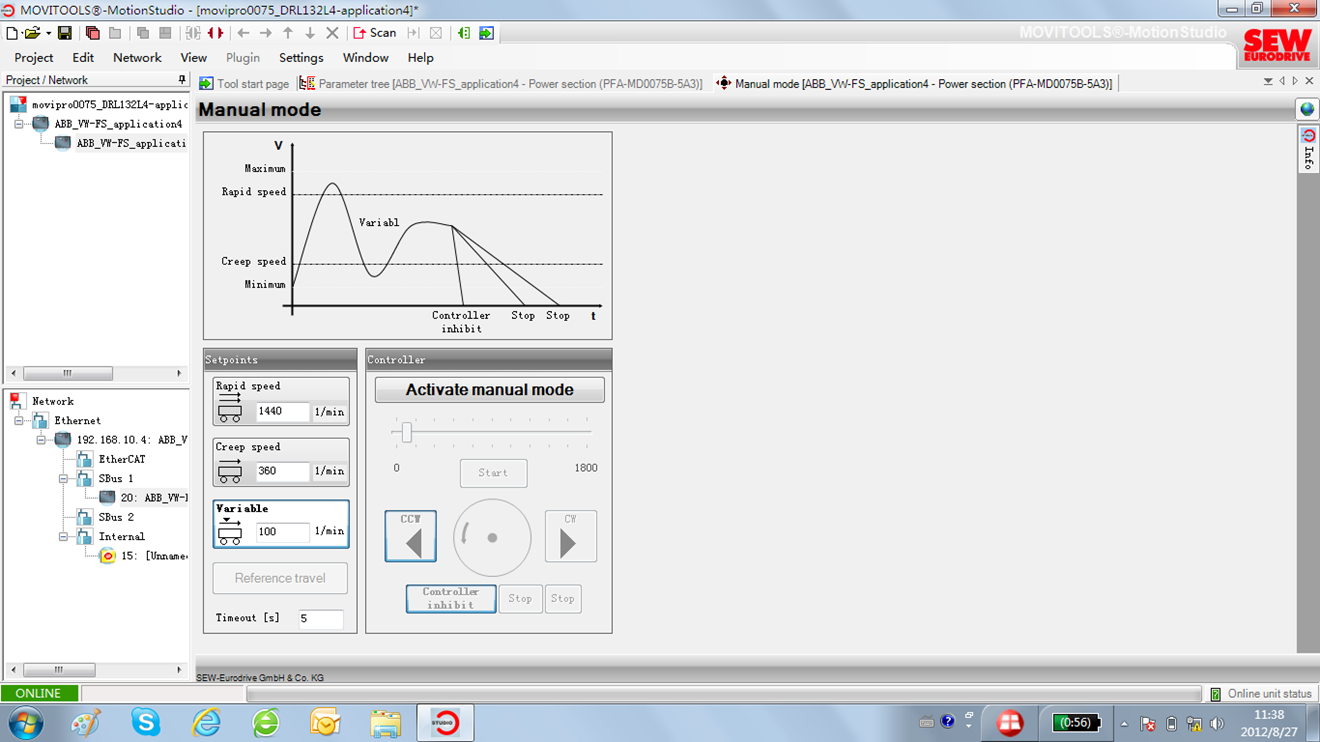Screen dimensions: 1320x742
Task: Open the Info side panel
Action: point(1307,149)
